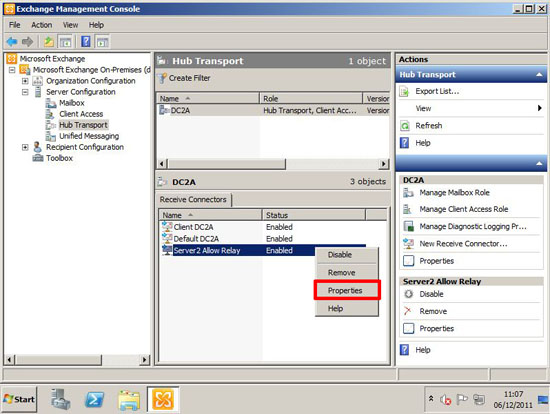Click tree pane horizontal scrollbar right arrow
This screenshot has width=550, height=414.
coord(144,360)
